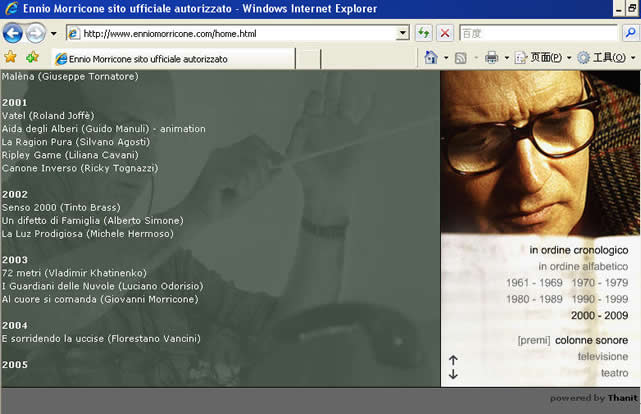This screenshot has height=414, width=641.
Task: Click the 2003 year heading
Action: click(14, 260)
